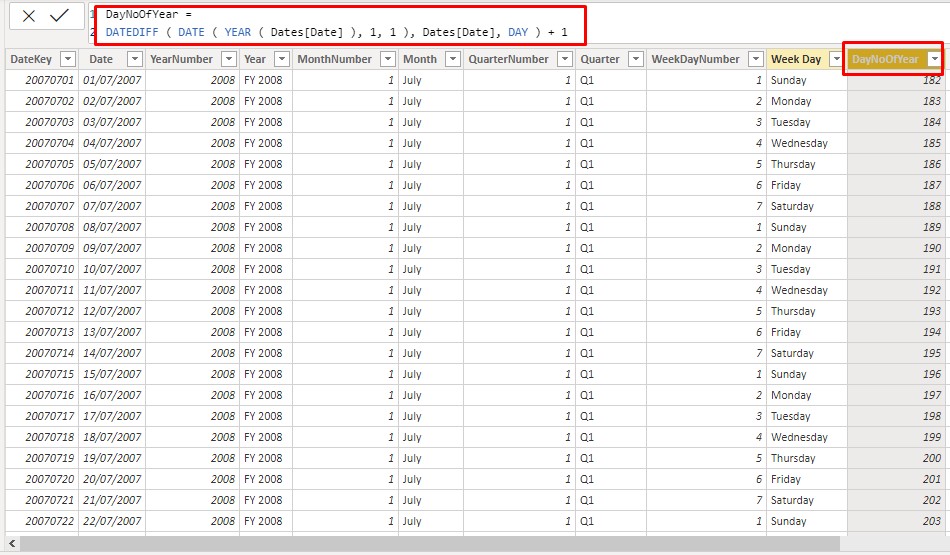This screenshot has width=950, height=555.
Task: Select cell DateKey 20070701
Action: coord(42,80)
